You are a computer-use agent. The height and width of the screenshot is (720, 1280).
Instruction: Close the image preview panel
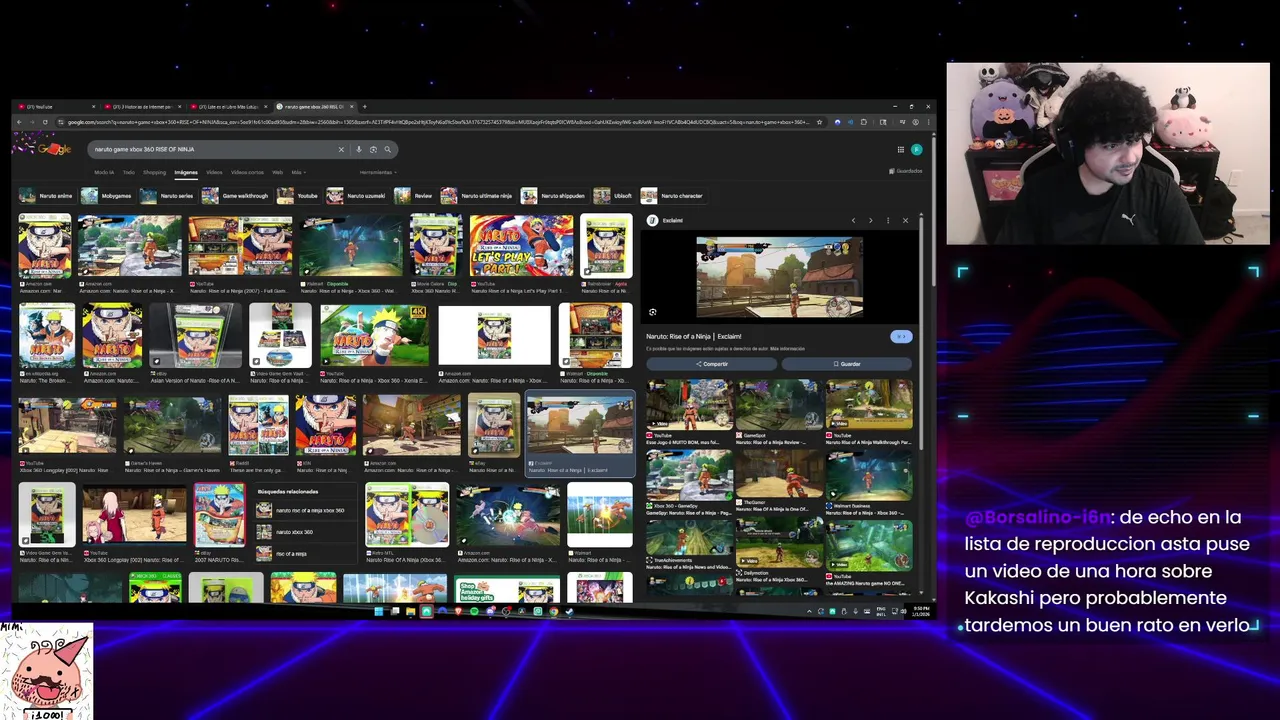905,220
